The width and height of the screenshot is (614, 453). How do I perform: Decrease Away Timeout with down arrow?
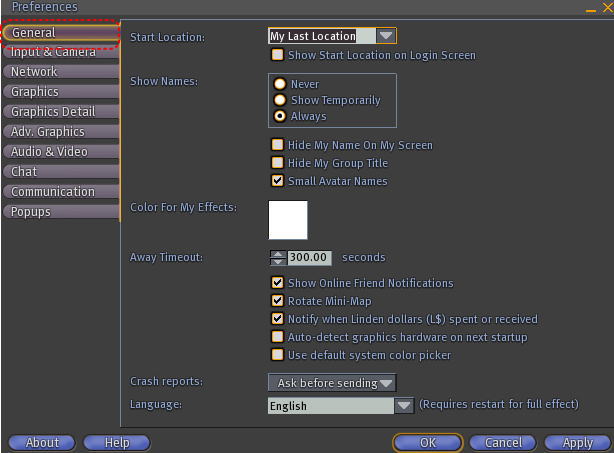point(278,262)
